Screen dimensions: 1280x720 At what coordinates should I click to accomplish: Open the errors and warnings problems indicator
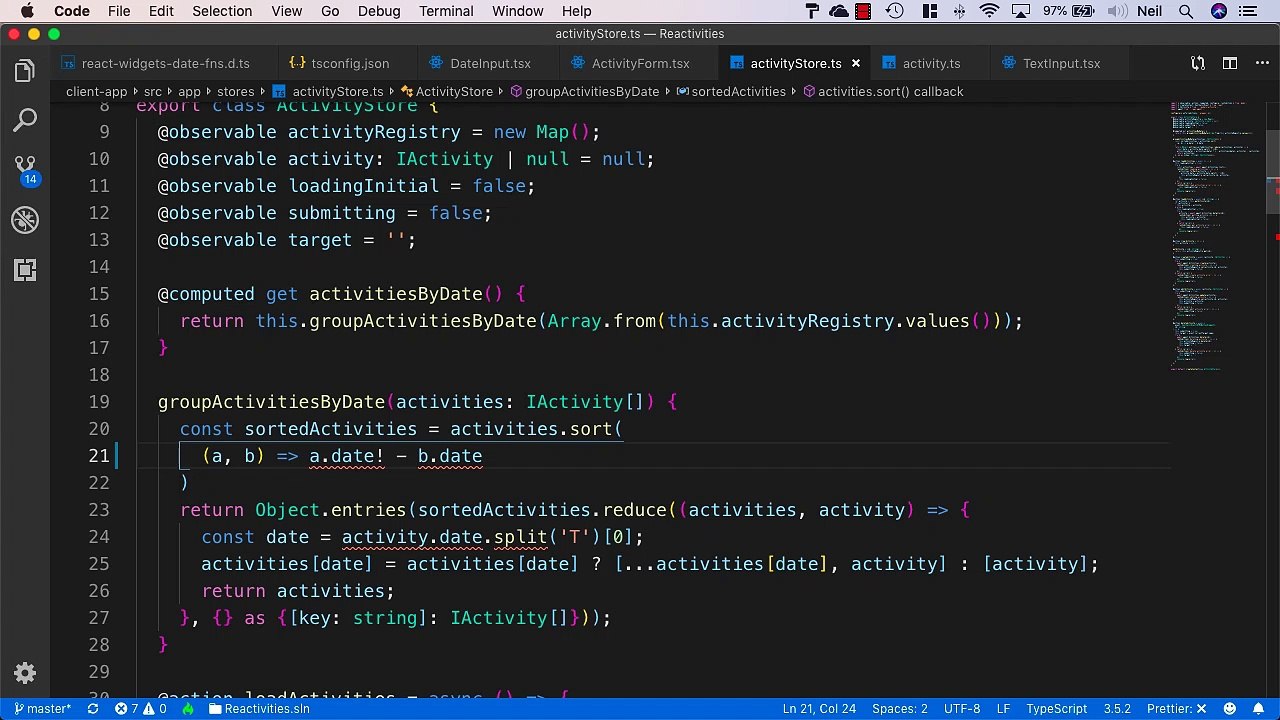coord(141,709)
